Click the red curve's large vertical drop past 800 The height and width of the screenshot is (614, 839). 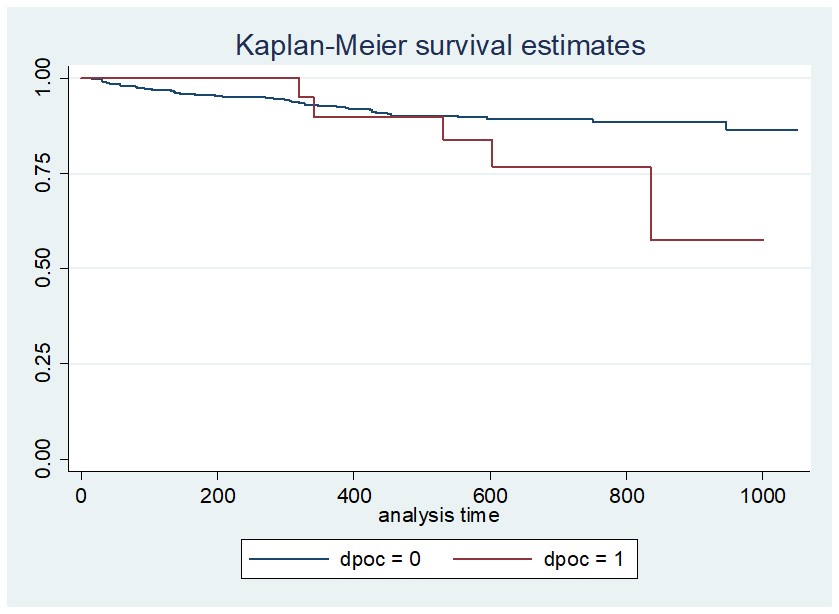click(651, 204)
